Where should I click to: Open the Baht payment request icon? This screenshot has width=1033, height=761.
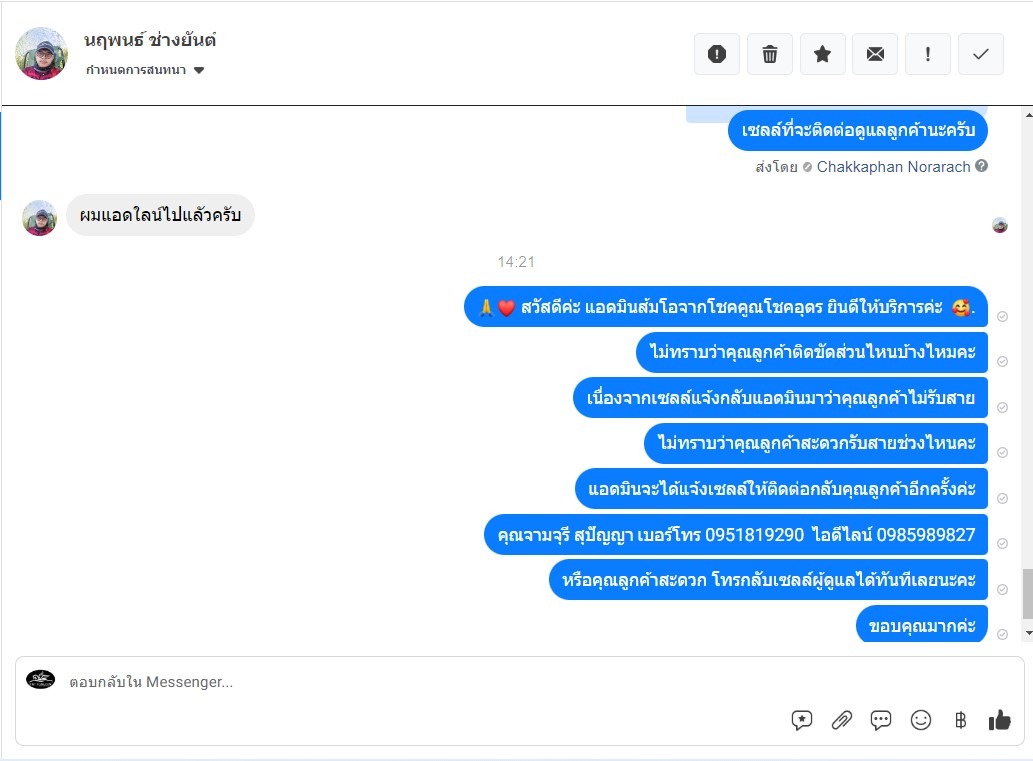[x=960, y=720]
